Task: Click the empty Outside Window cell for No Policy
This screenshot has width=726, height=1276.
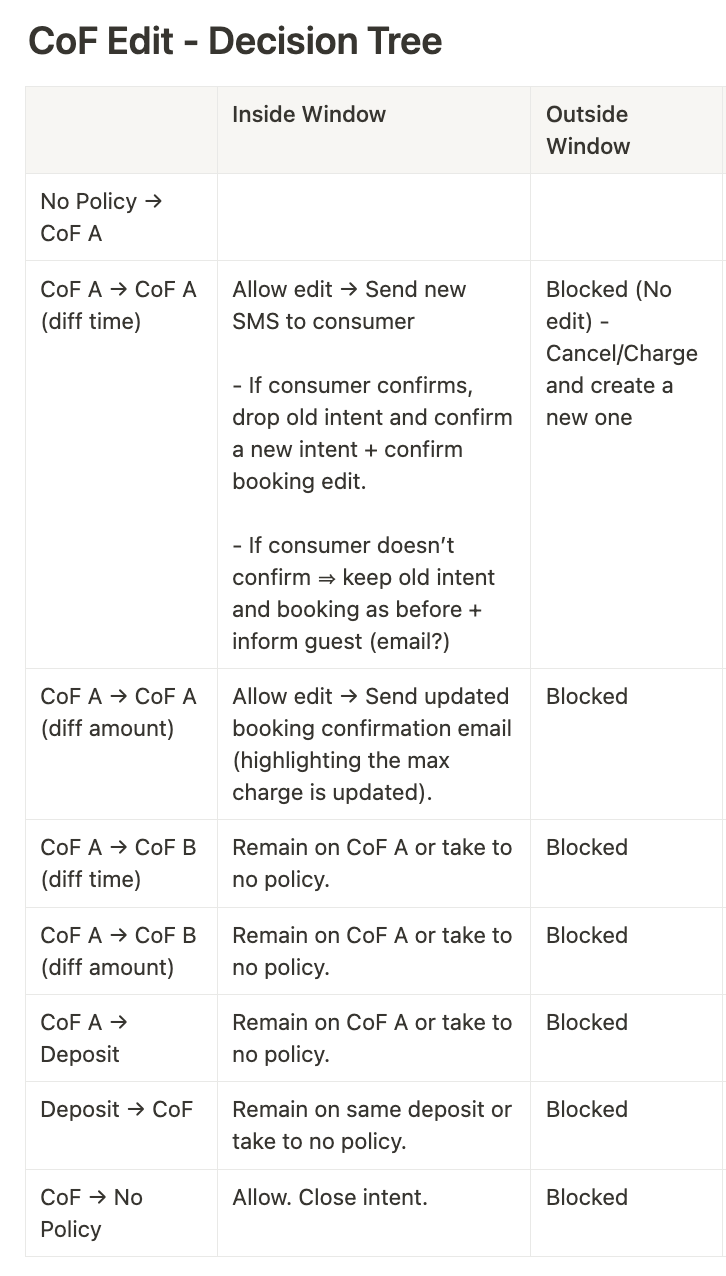Action: coord(626,217)
